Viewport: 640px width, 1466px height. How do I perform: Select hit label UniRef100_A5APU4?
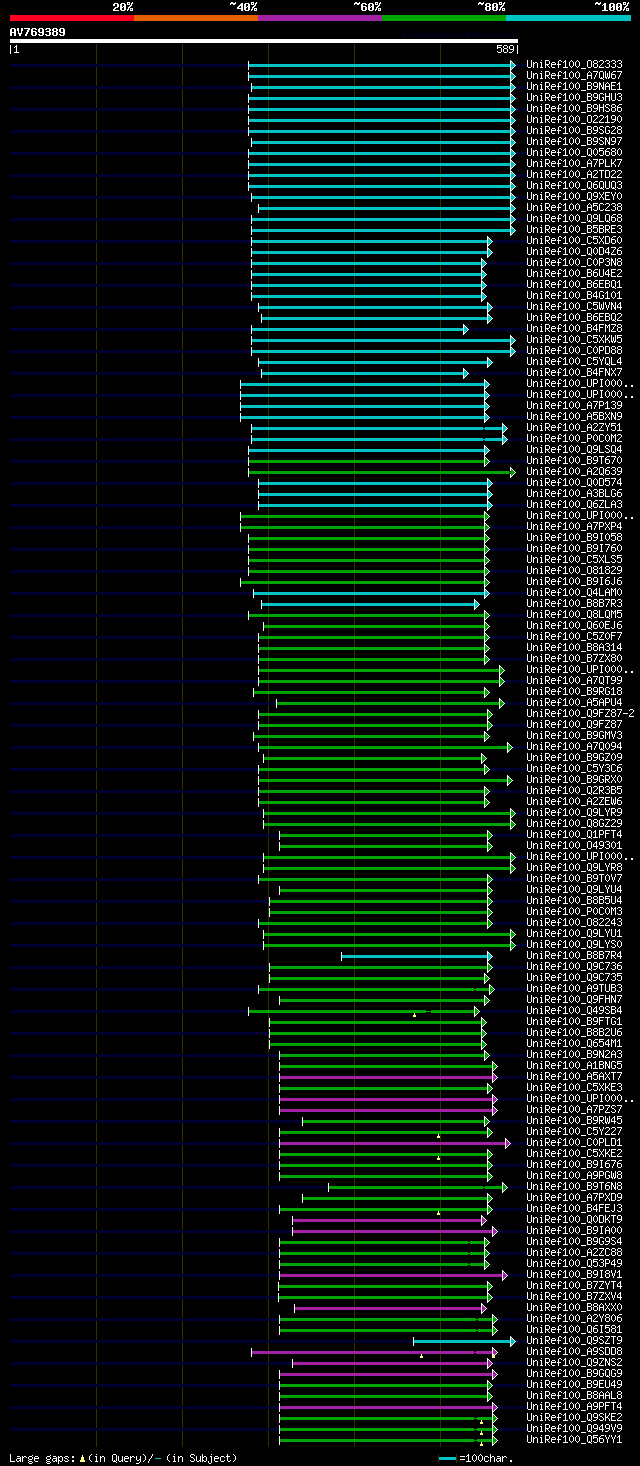pyautogui.click(x=574, y=703)
